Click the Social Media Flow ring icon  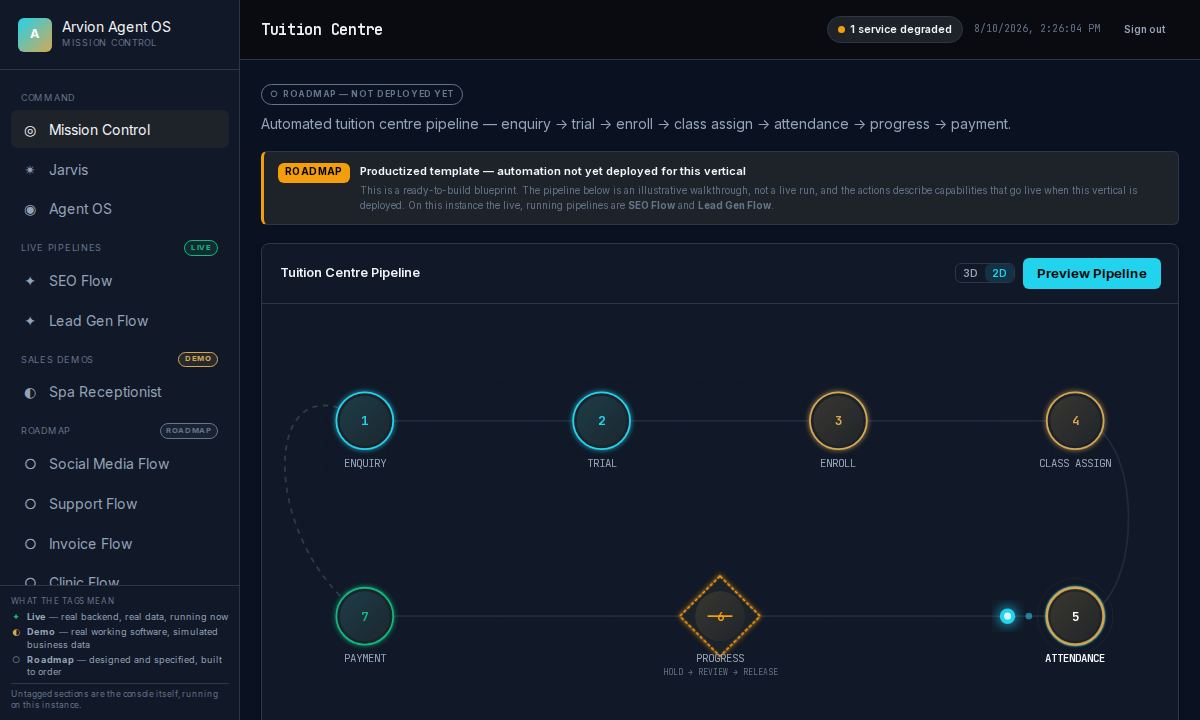(30, 464)
